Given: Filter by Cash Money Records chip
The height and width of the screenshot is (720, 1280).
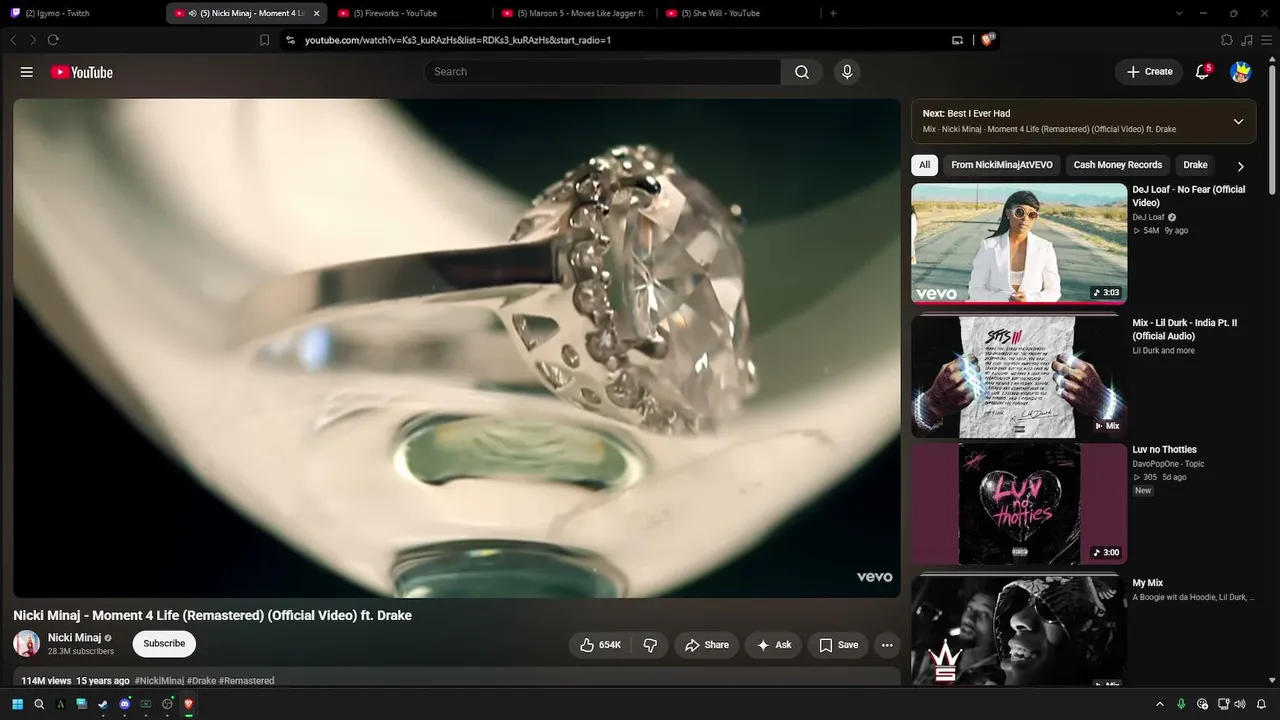Looking at the screenshot, I should point(1118,165).
